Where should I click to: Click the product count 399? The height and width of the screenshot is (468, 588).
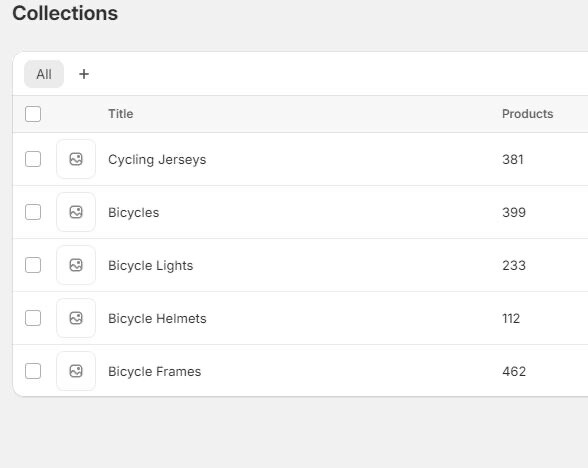click(514, 212)
